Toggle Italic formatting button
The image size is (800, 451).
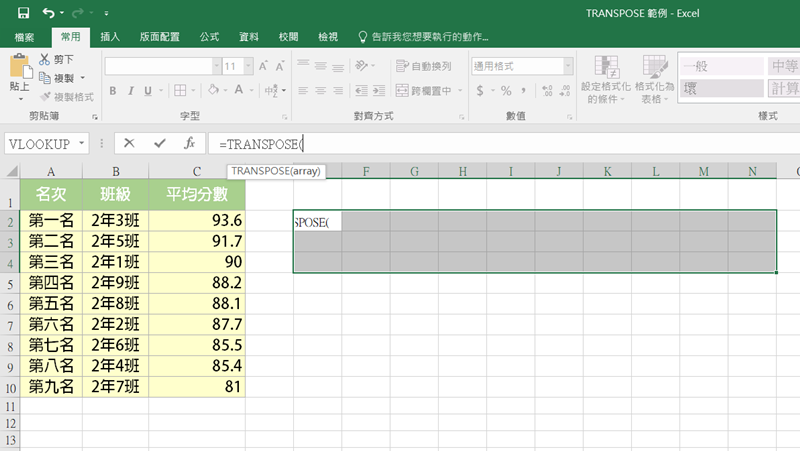131,91
